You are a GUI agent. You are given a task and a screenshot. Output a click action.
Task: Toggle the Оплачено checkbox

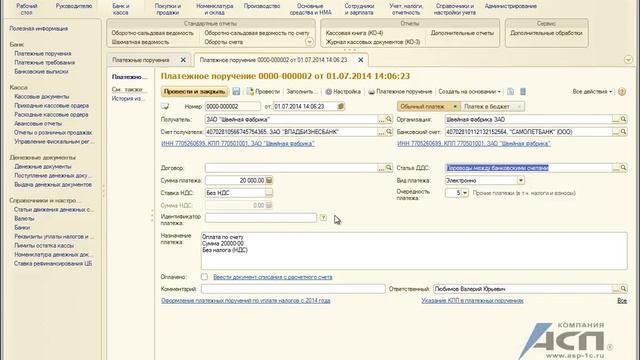pos(204,277)
